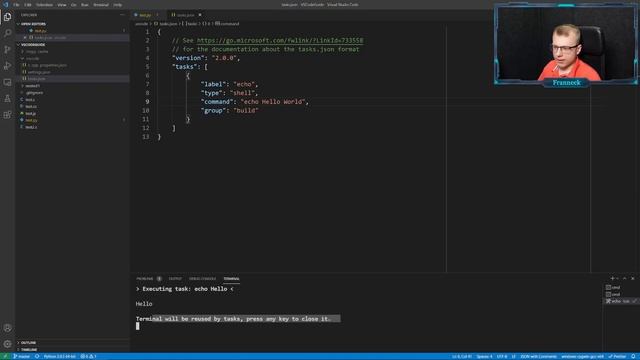The height and width of the screenshot is (360, 640).
Task: Open the Search view in activity bar
Action: click(x=7, y=33)
